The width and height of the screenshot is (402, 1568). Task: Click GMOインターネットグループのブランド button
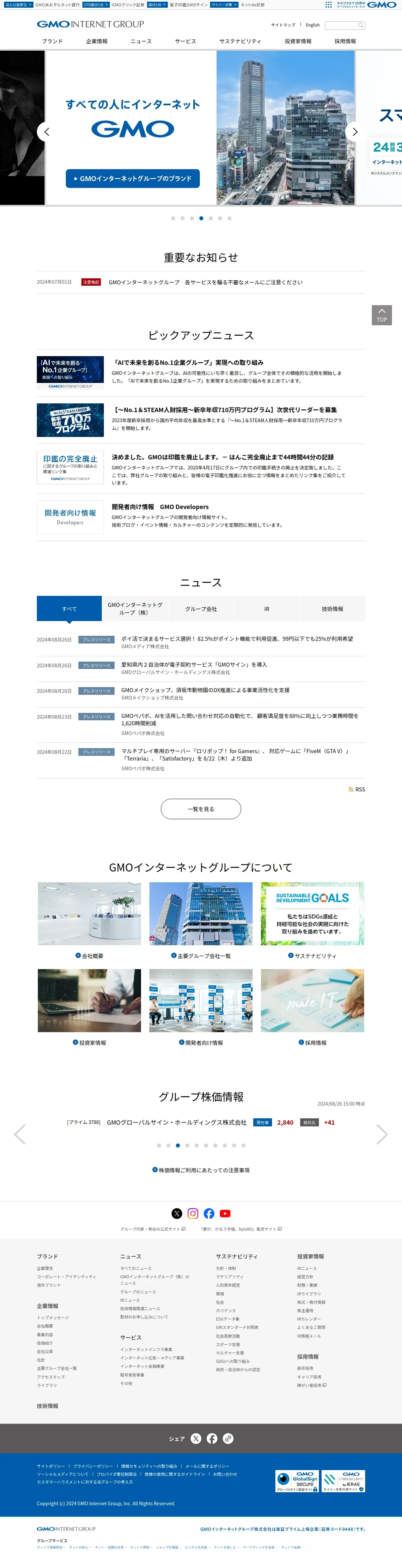click(133, 178)
